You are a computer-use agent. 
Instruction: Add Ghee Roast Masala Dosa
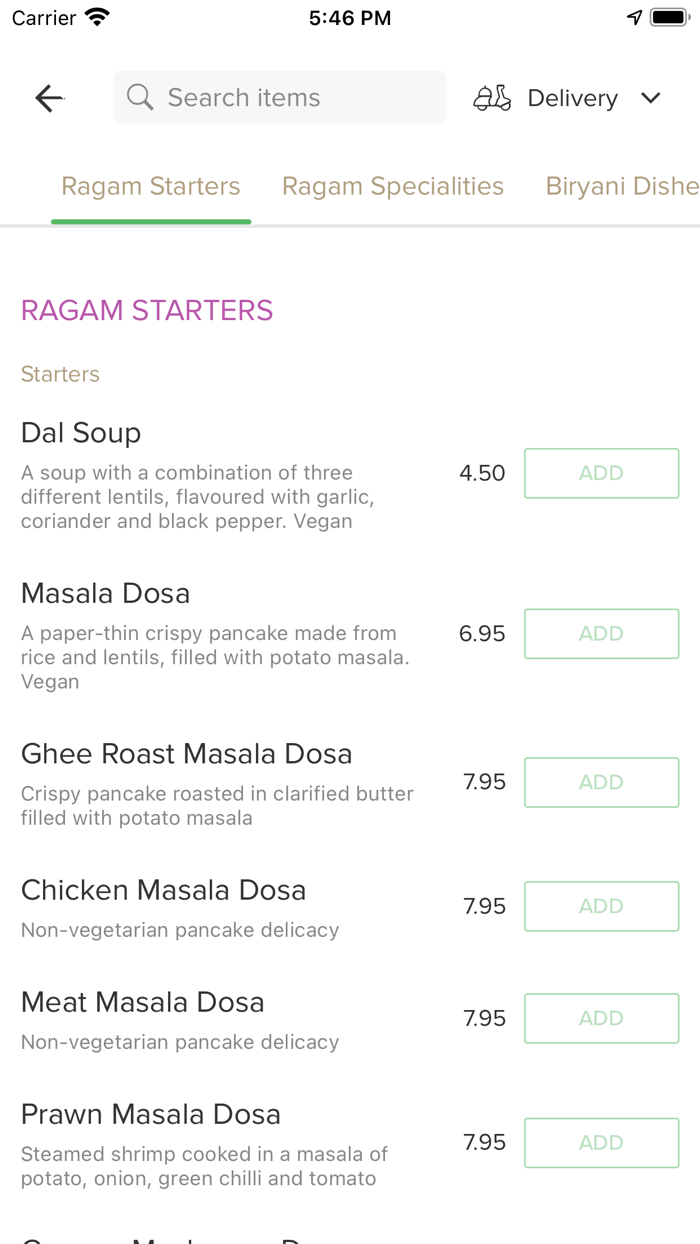[x=601, y=782]
